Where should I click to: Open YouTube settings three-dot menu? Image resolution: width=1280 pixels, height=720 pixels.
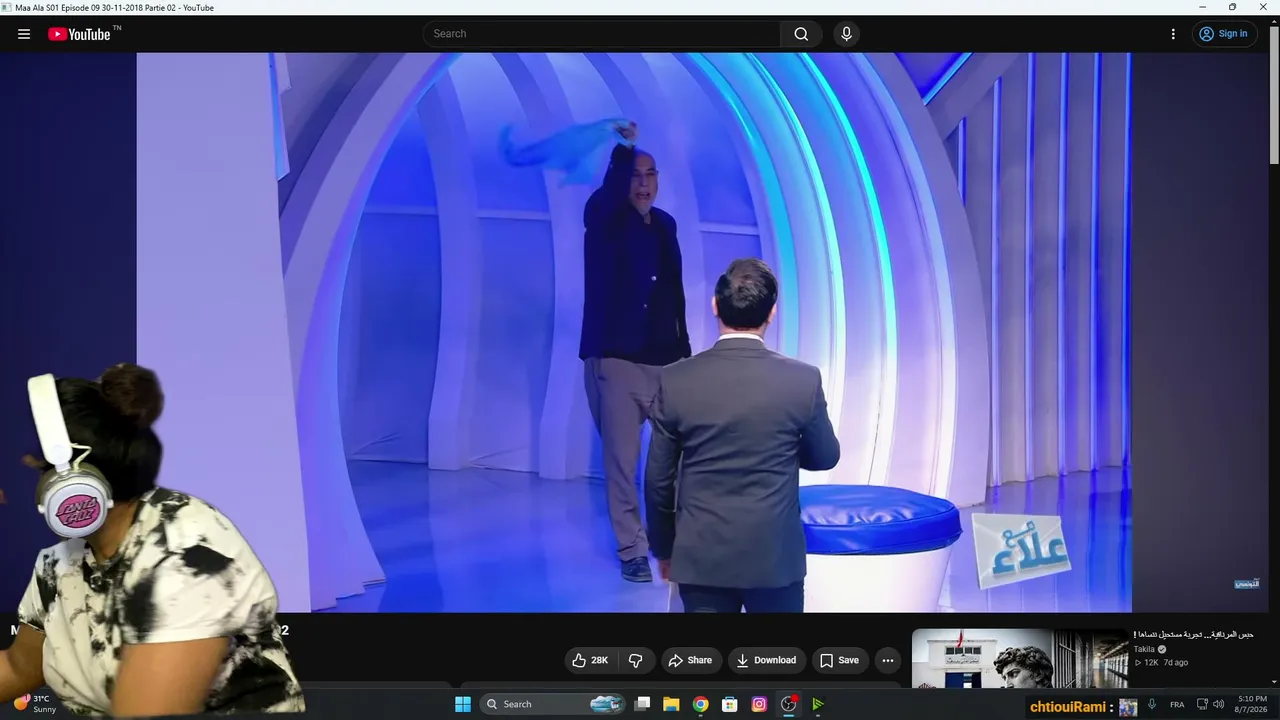(x=1173, y=34)
